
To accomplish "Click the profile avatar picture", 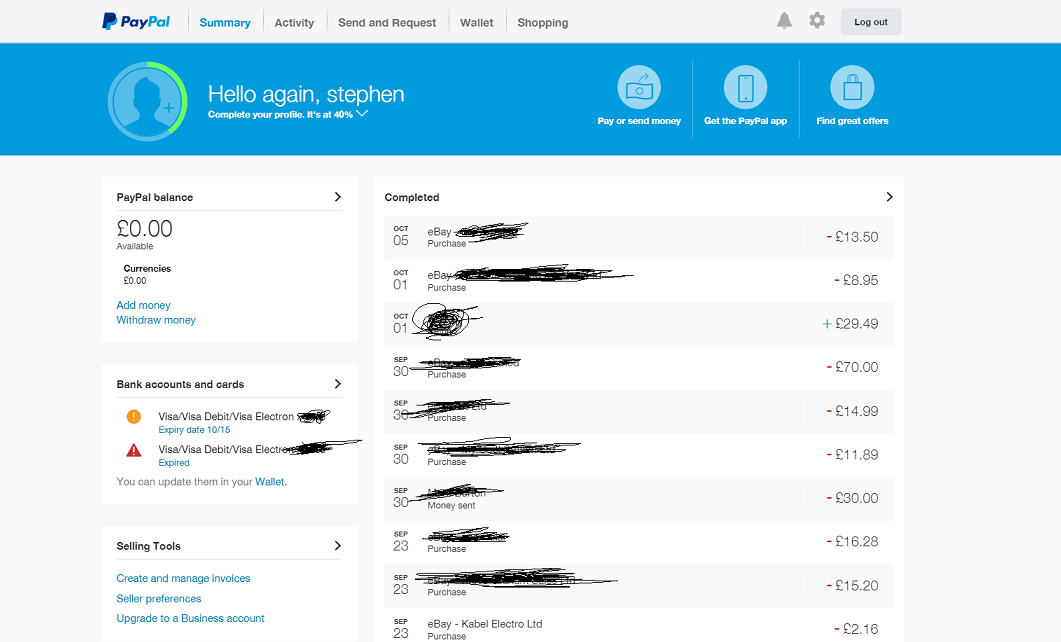I will coord(147,101).
